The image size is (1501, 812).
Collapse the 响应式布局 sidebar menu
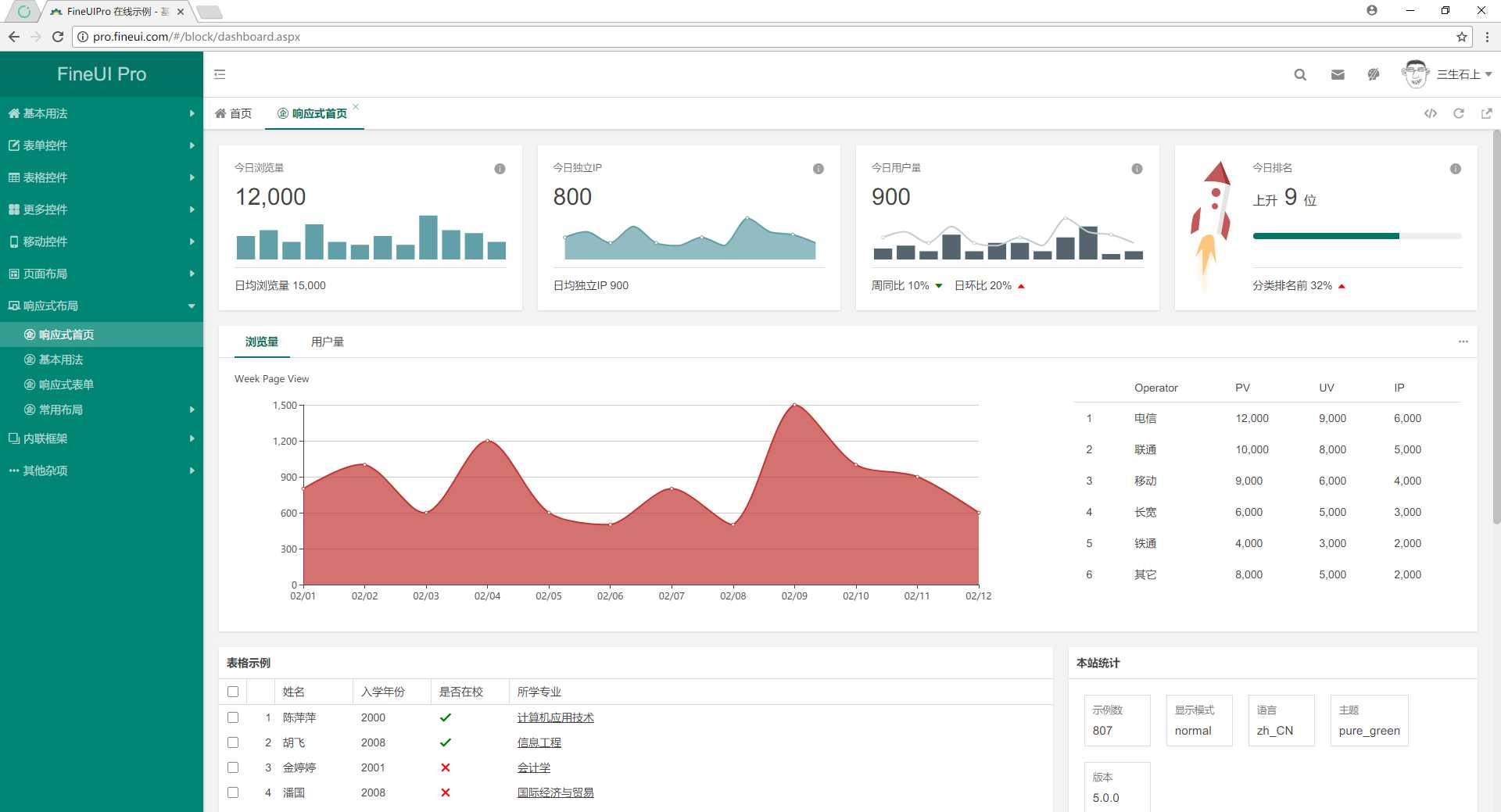pyautogui.click(x=102, y=306)
